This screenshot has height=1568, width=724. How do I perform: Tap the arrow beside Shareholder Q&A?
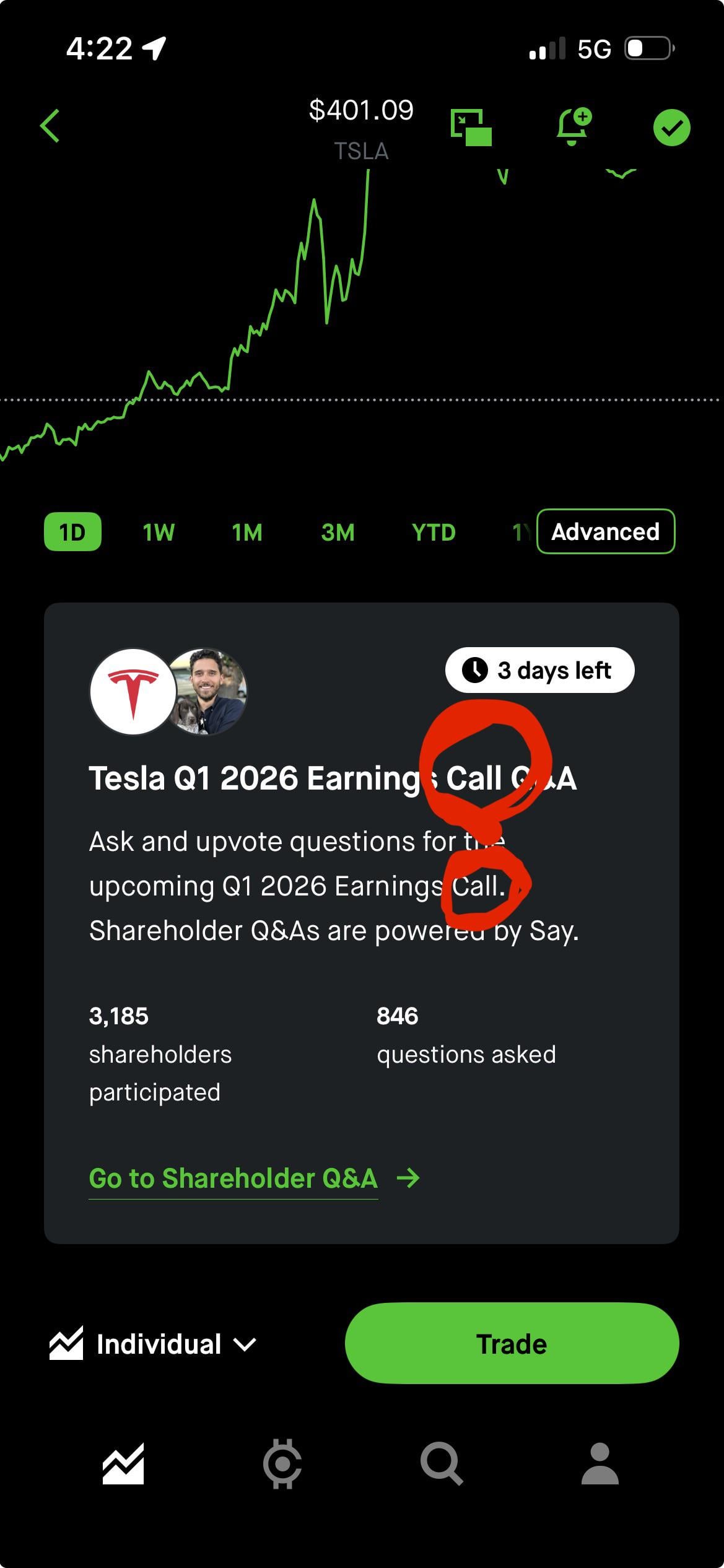(408, 1178)
